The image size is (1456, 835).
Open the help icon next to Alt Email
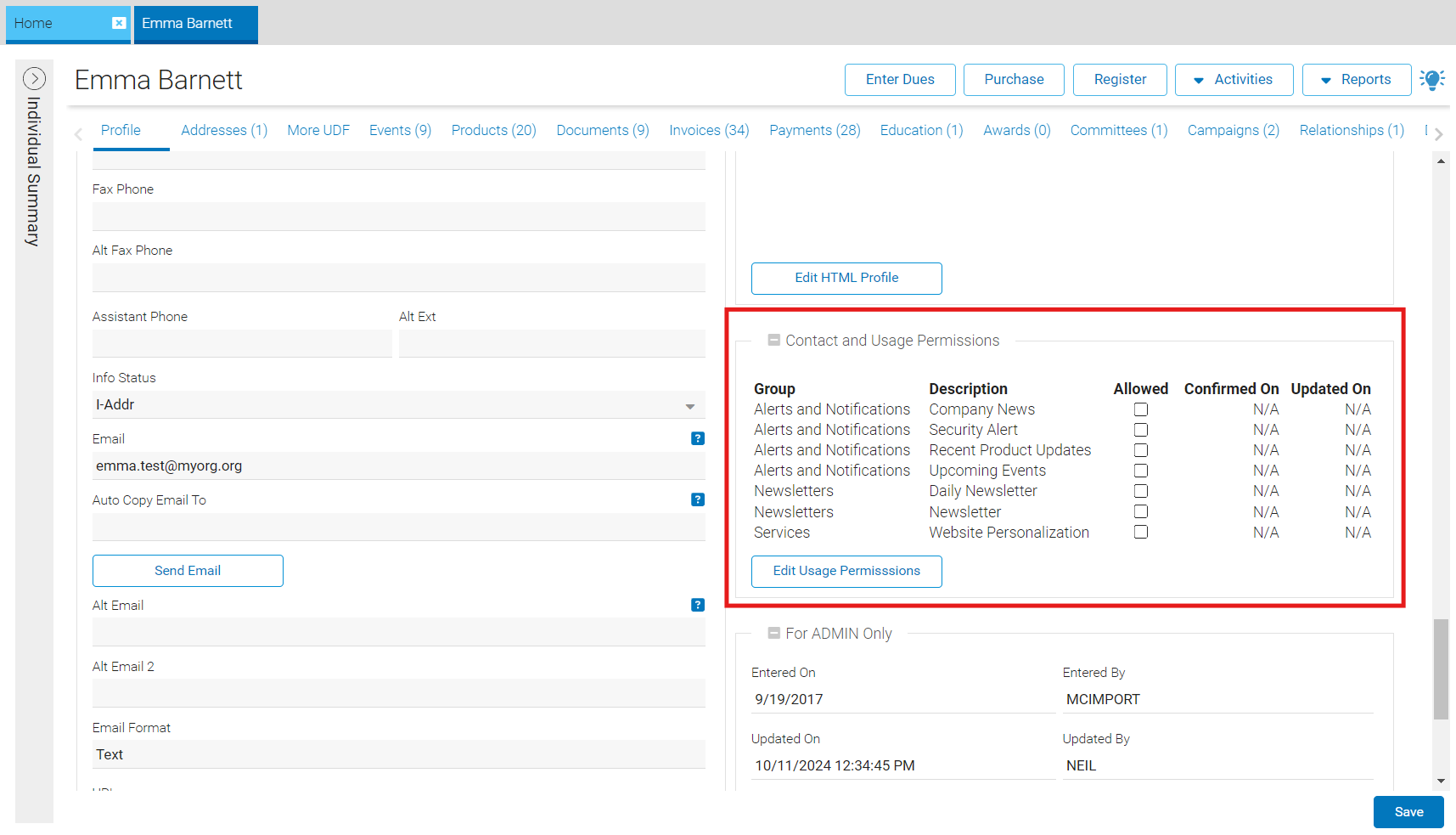pos(698,605)
